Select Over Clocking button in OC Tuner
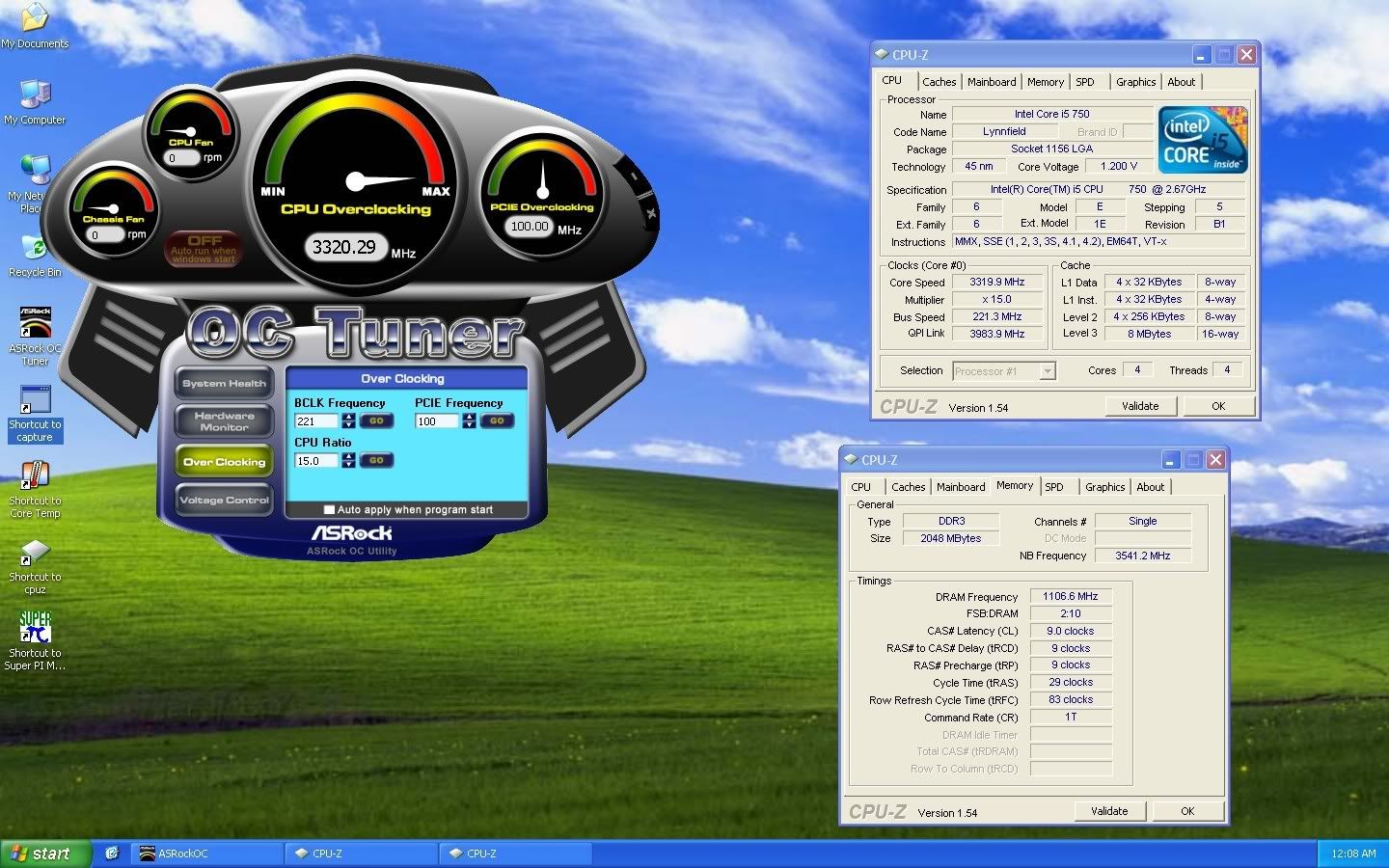 tap(224, 462)
